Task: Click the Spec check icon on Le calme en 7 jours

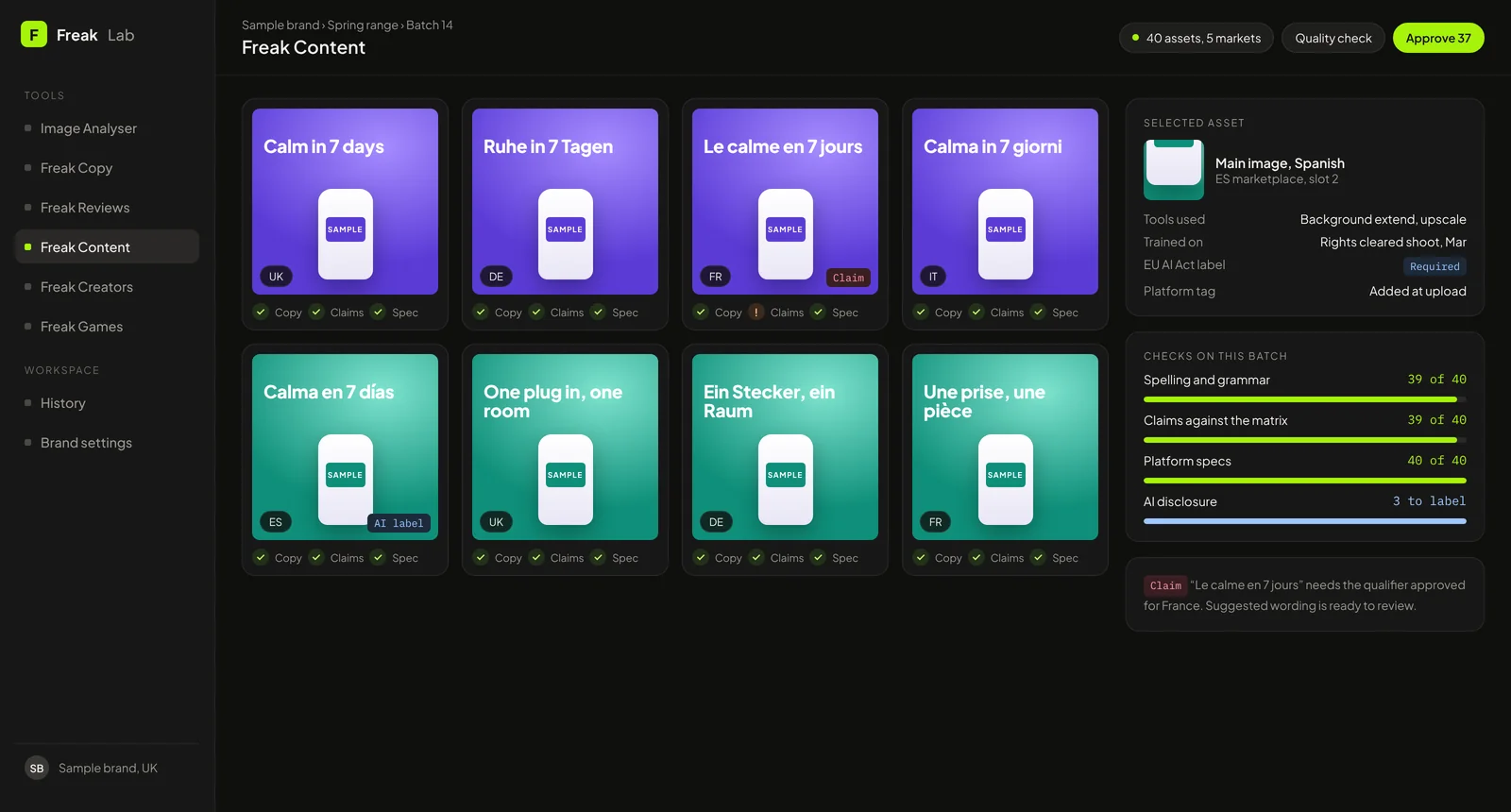Action: tap(818, 312)
